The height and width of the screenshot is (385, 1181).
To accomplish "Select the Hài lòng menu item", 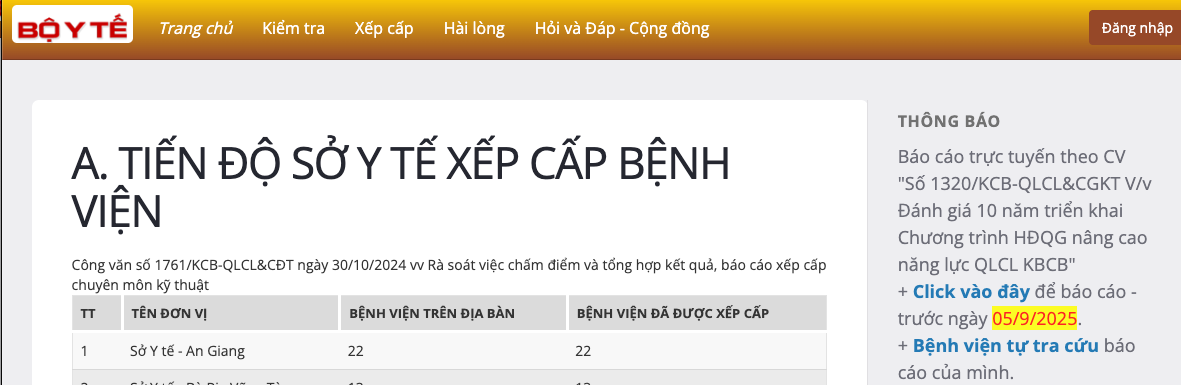I will click(474, 29).
